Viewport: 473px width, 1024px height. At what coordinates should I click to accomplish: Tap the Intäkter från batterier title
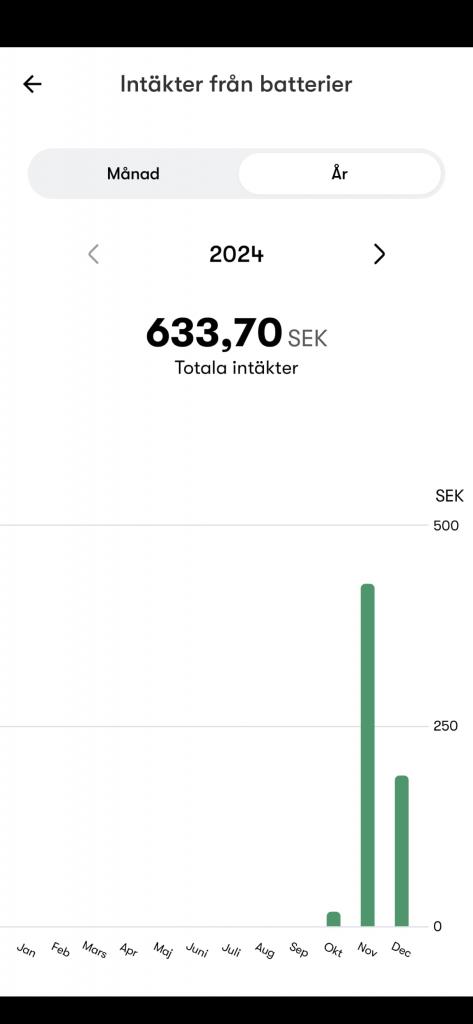(x=236, y=84)
